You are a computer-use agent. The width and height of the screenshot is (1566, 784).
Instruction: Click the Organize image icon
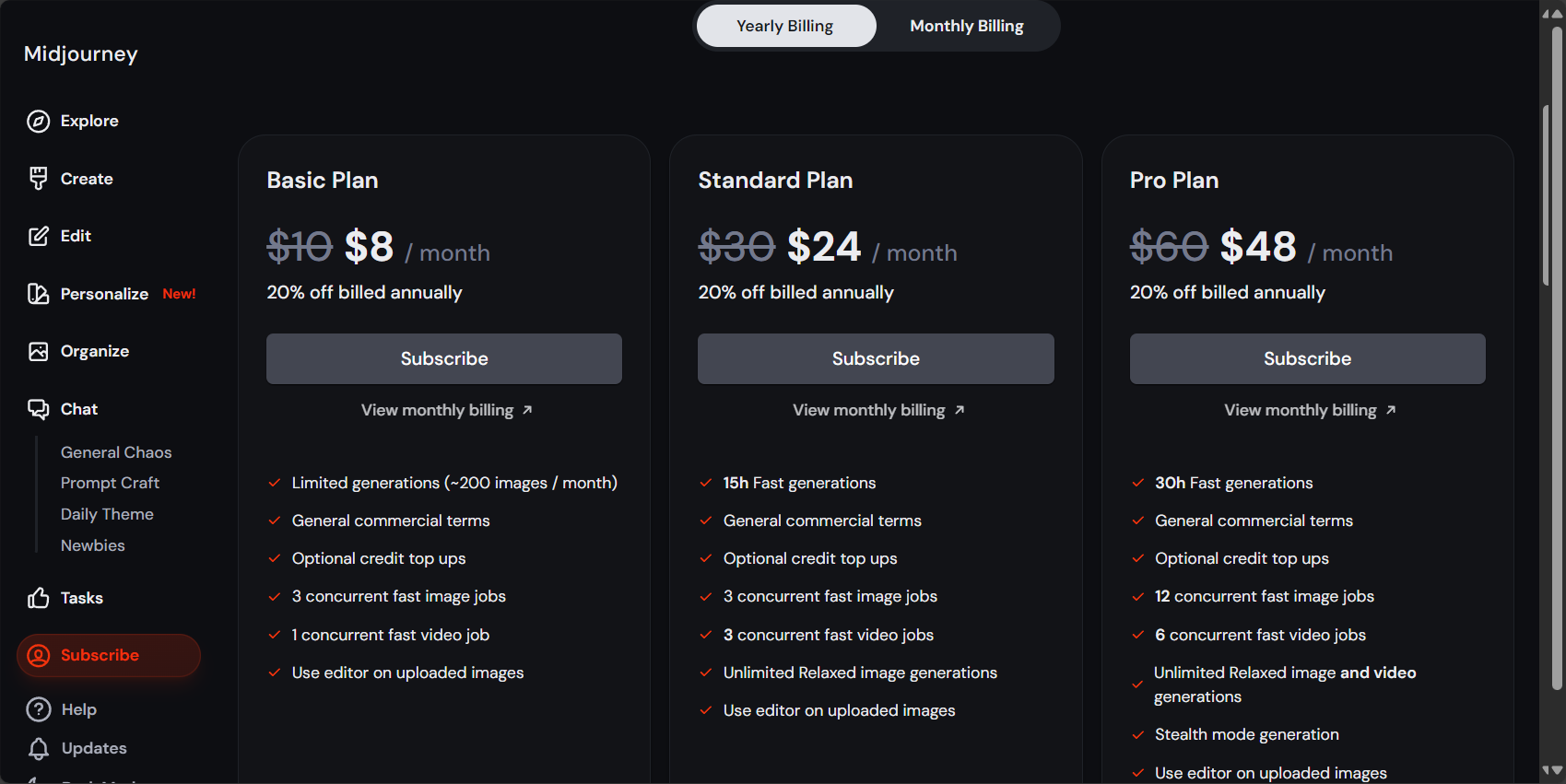[x=38, y=351]
